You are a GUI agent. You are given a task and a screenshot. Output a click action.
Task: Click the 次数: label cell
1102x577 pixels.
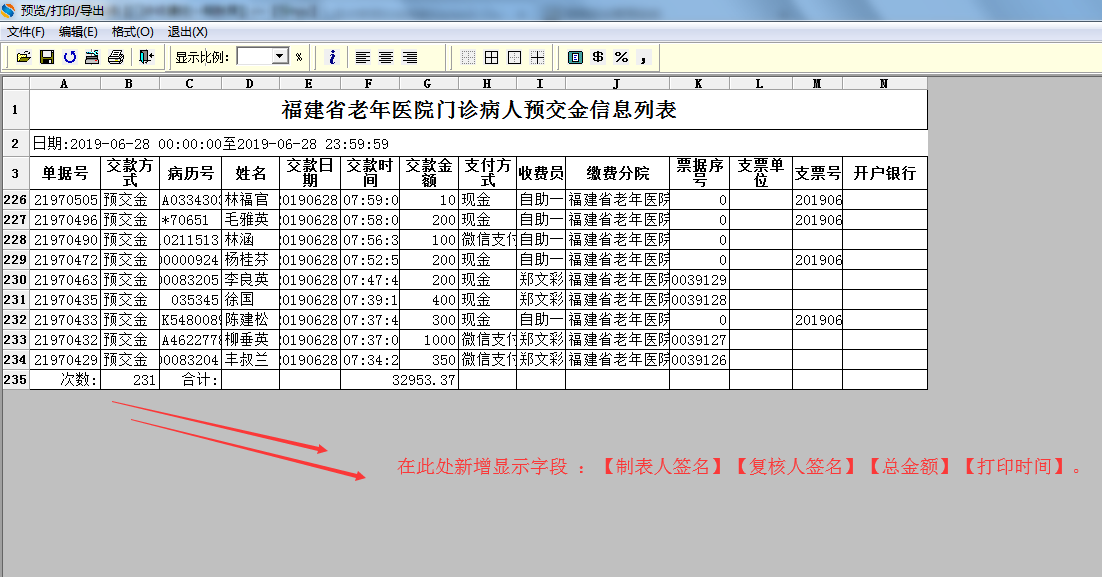coord(65,380)
